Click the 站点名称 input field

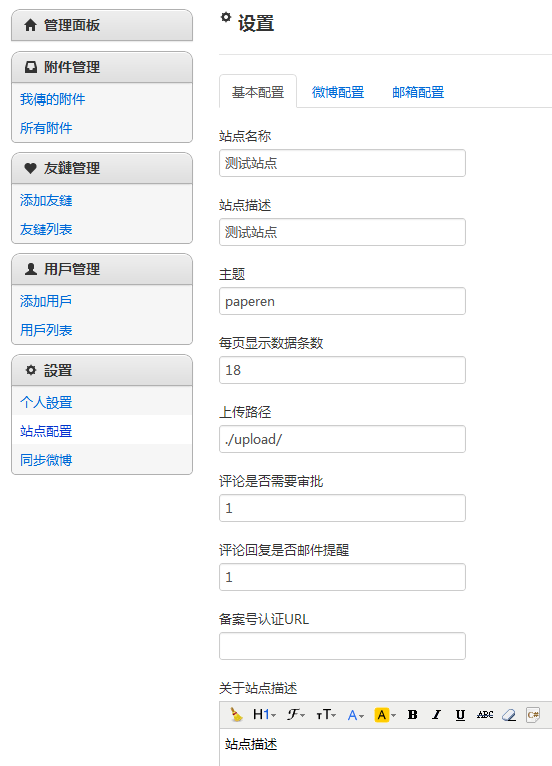(342, 163)
